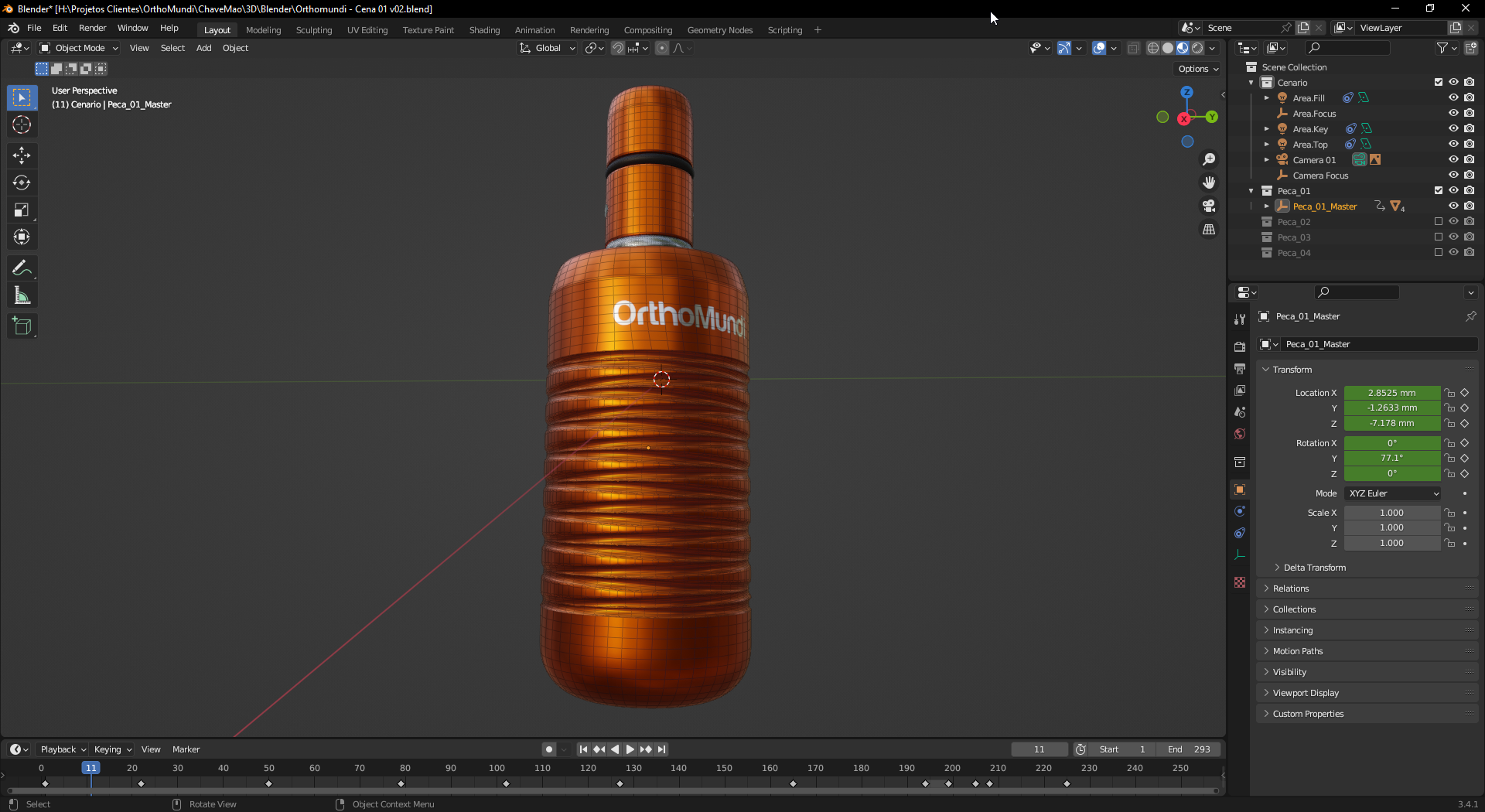This screenshot has width=1485, height=812.
Task: Select the Add Cube tool
Action: point(22,326)
